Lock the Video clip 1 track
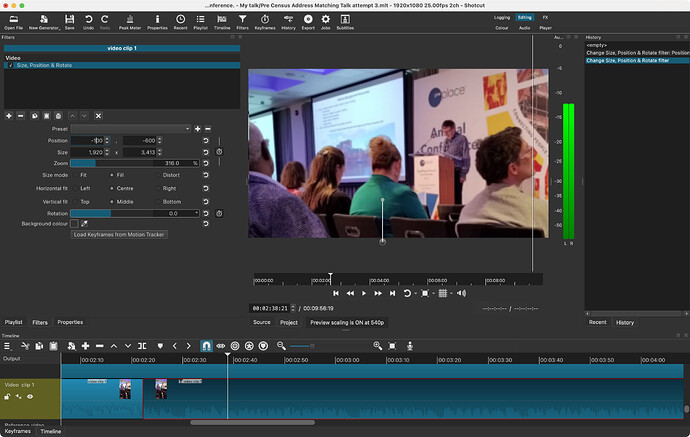 (x=7, y=397)
